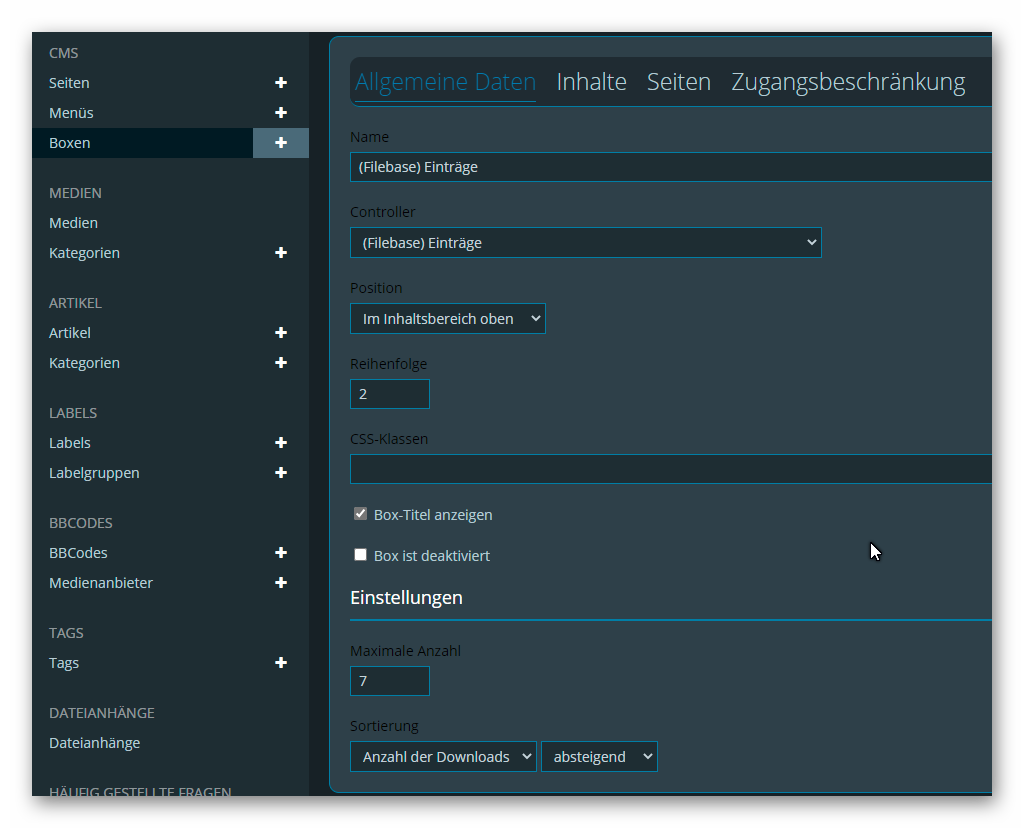This screenshot has height=828, width=1024.
Task: Uncheck the Box-Titel anzeigen checkbox
Action: click(361, 514)
